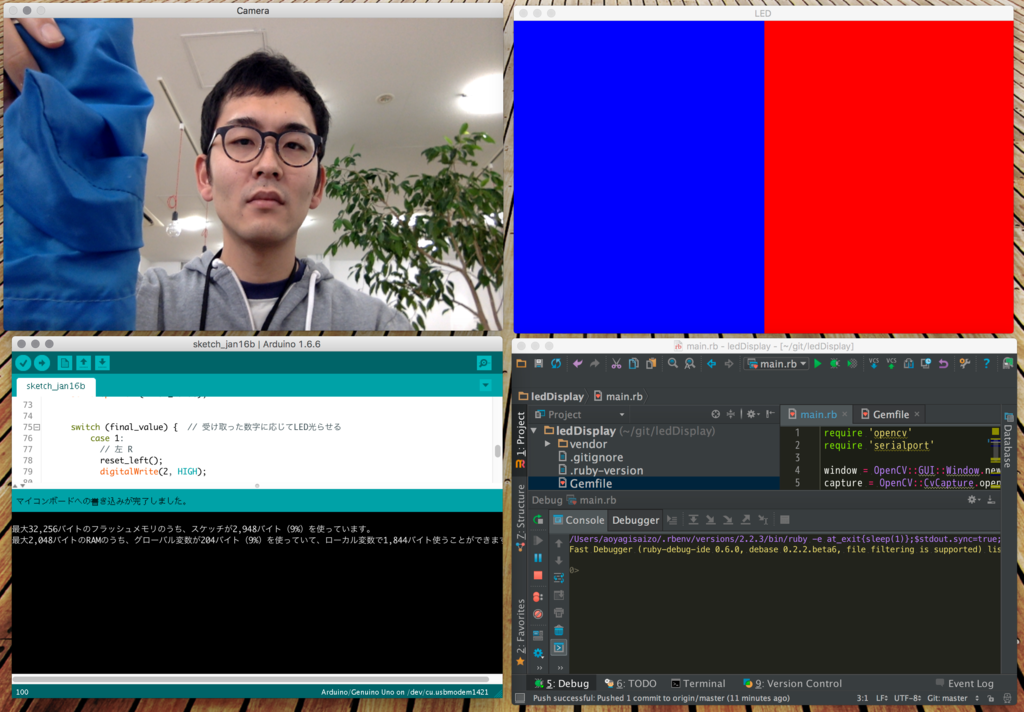Screen dimensions: 1024x712
Task: Click RubyMine Cut scissors icon
Action: point(616,364)
